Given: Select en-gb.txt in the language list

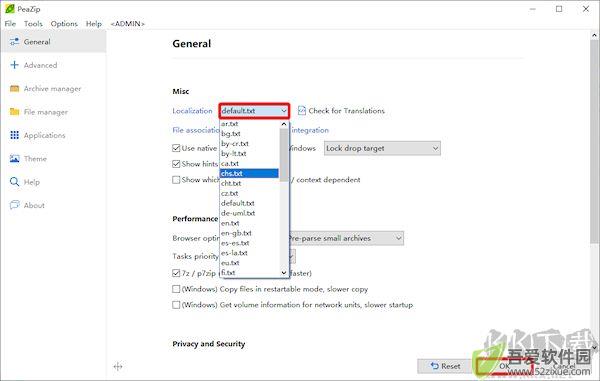Looking at the screenshot, I should tap(249, 233).
